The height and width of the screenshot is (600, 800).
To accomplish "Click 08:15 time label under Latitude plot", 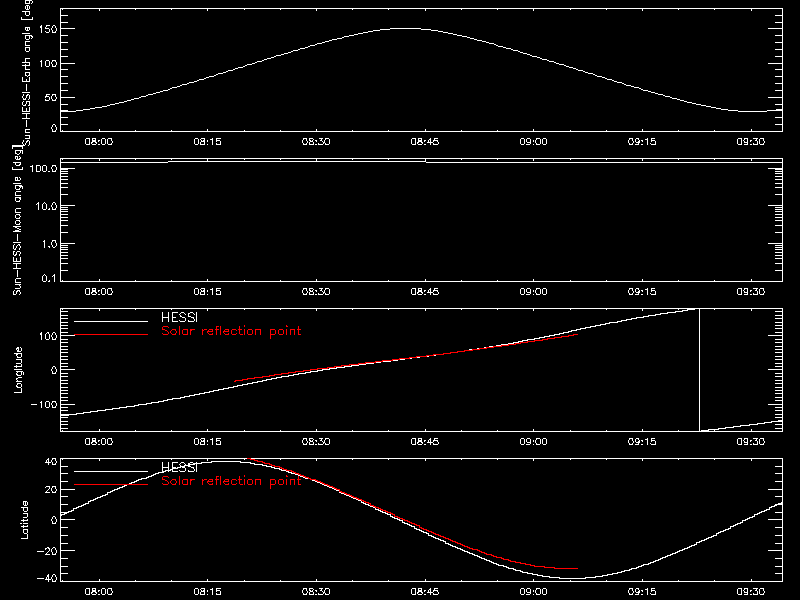I will click(207, 592).
